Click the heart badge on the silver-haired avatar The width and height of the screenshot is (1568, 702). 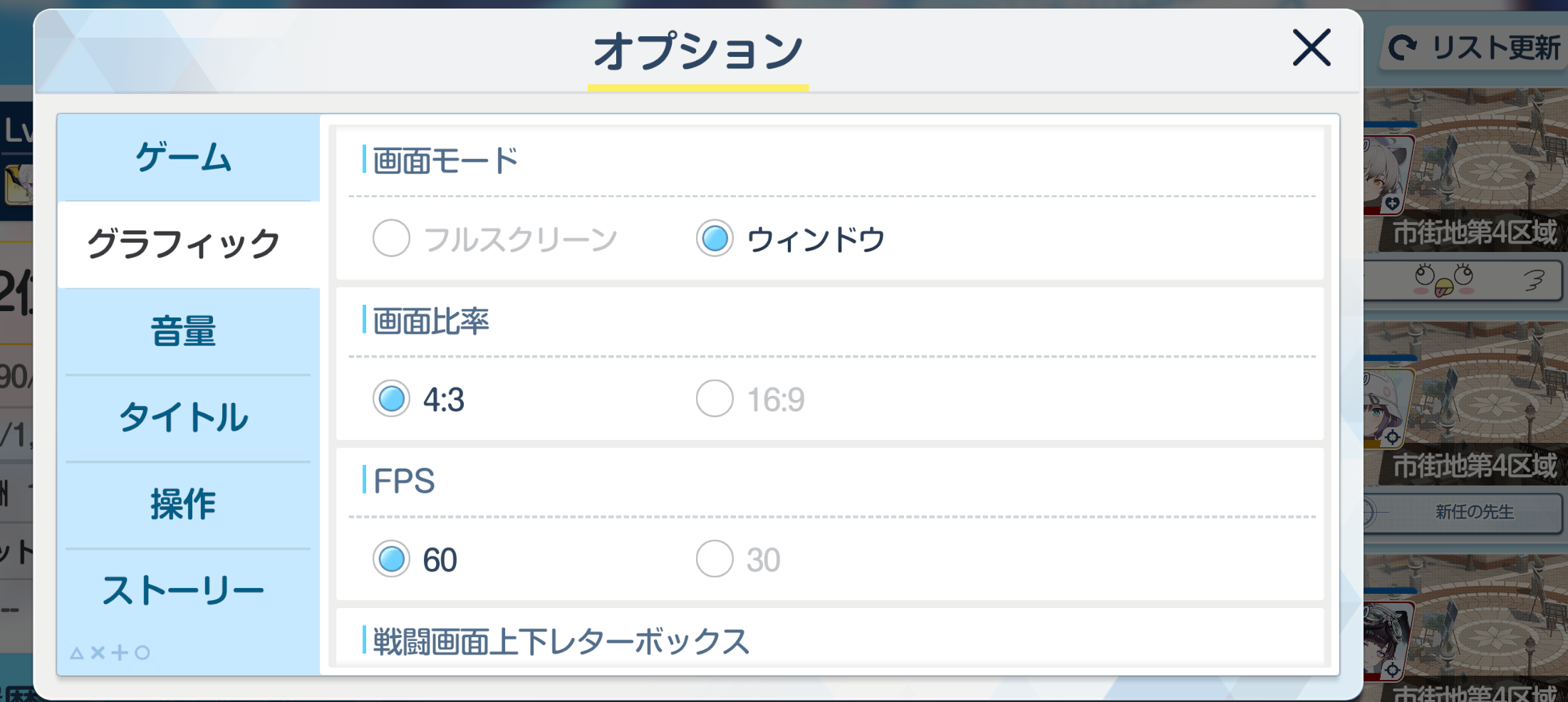[1392, 204]
